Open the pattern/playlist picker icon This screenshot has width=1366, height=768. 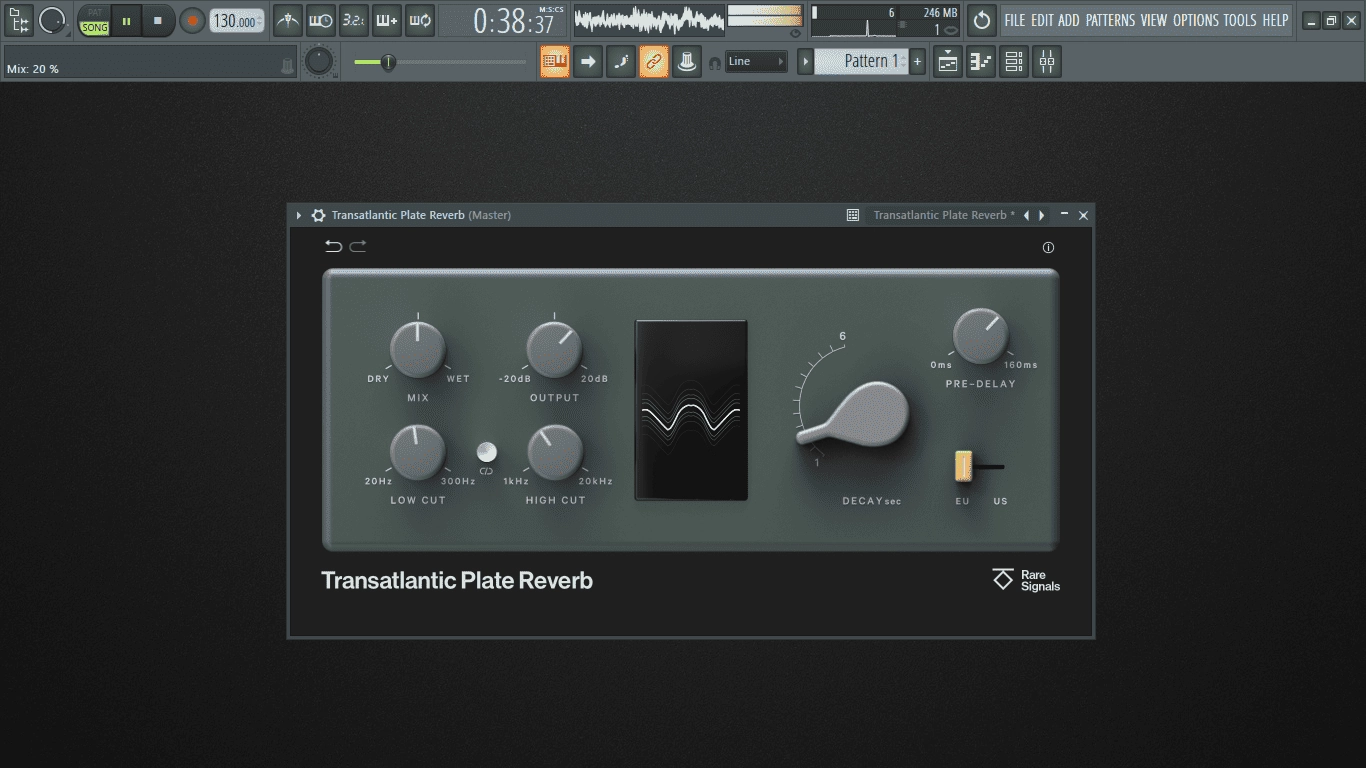[19, 20]
